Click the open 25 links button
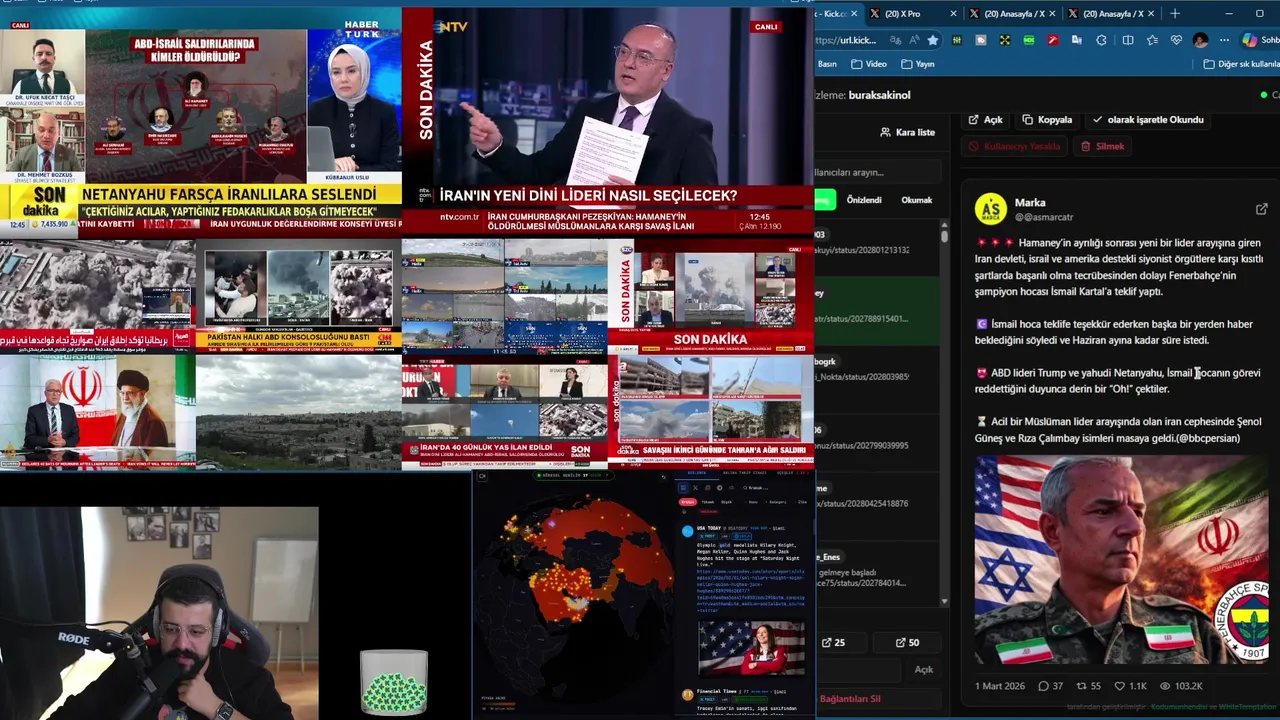 (x=834, y=642)
